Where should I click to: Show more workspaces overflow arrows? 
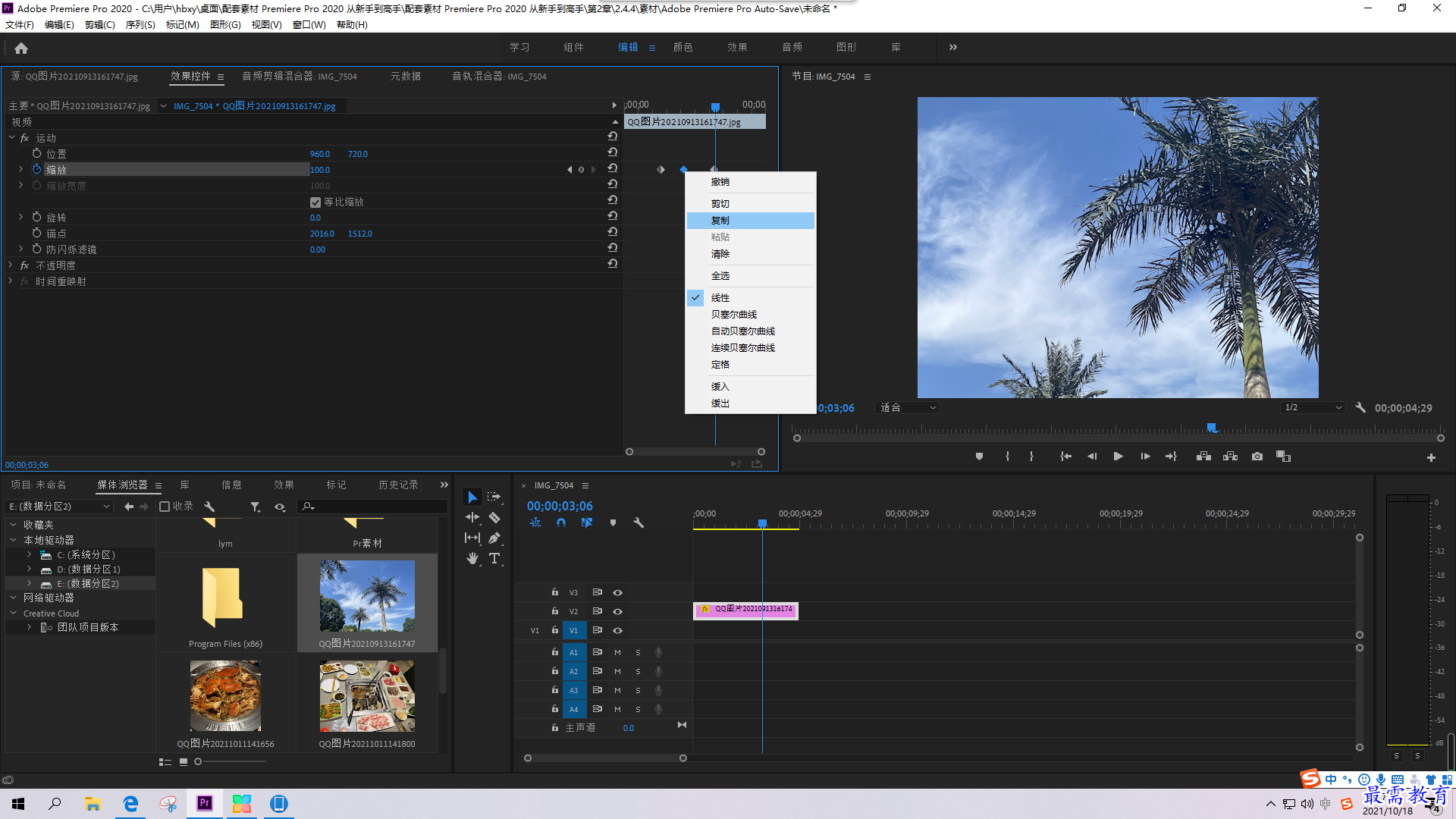coord(953,47)
